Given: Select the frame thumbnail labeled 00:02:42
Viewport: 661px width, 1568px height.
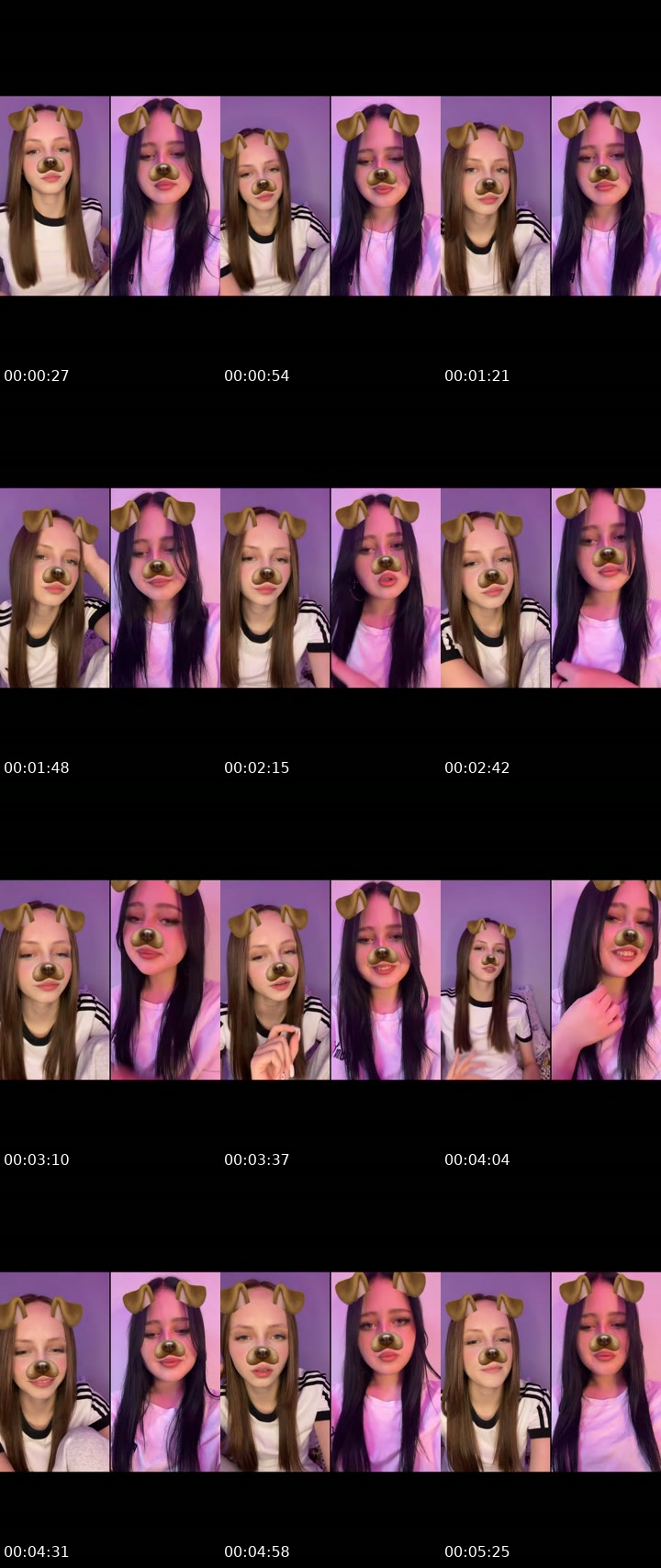Looking at the screenshot, I should (x=551, y=588).
